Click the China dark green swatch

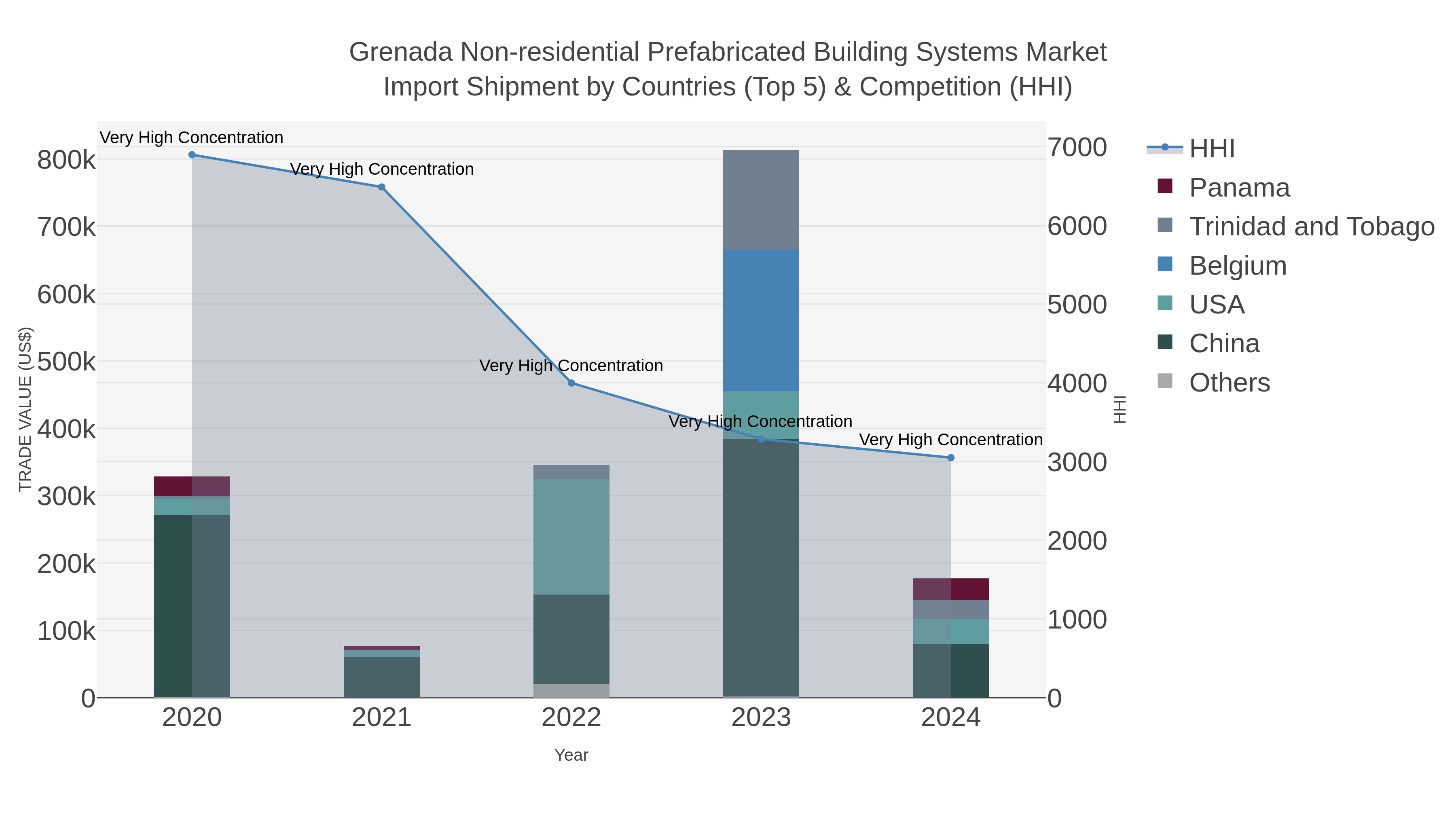(1165, 342)
